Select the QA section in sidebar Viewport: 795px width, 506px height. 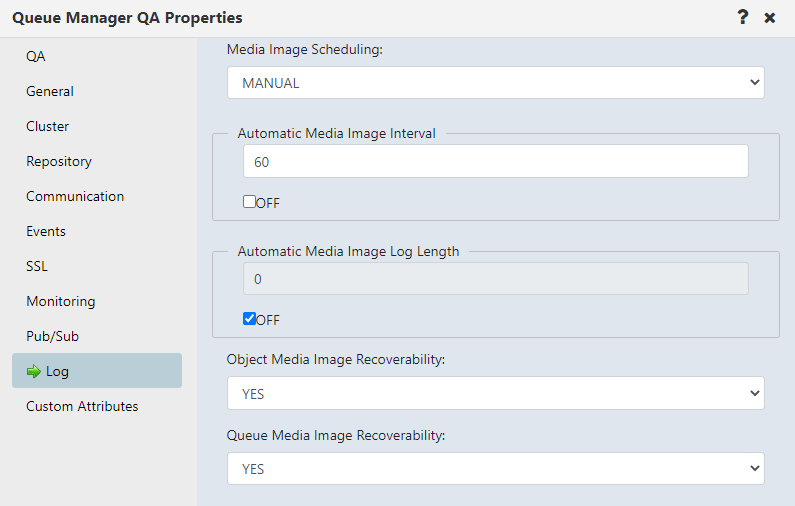point(35,56)
